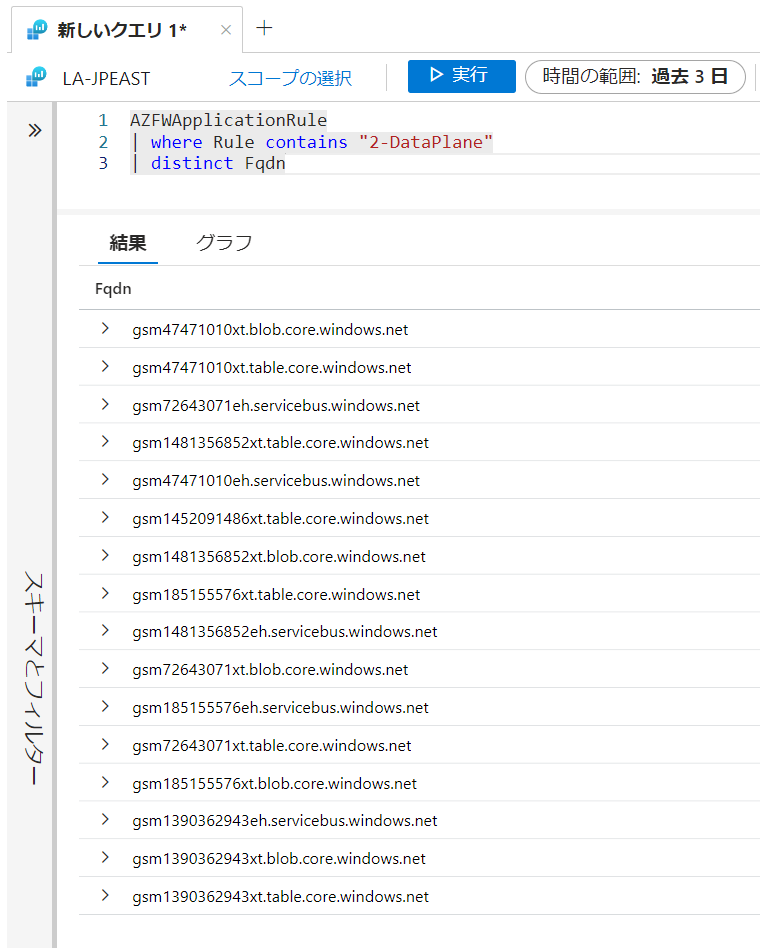Switch to the グラフ tab

click(x=224, y=243)
